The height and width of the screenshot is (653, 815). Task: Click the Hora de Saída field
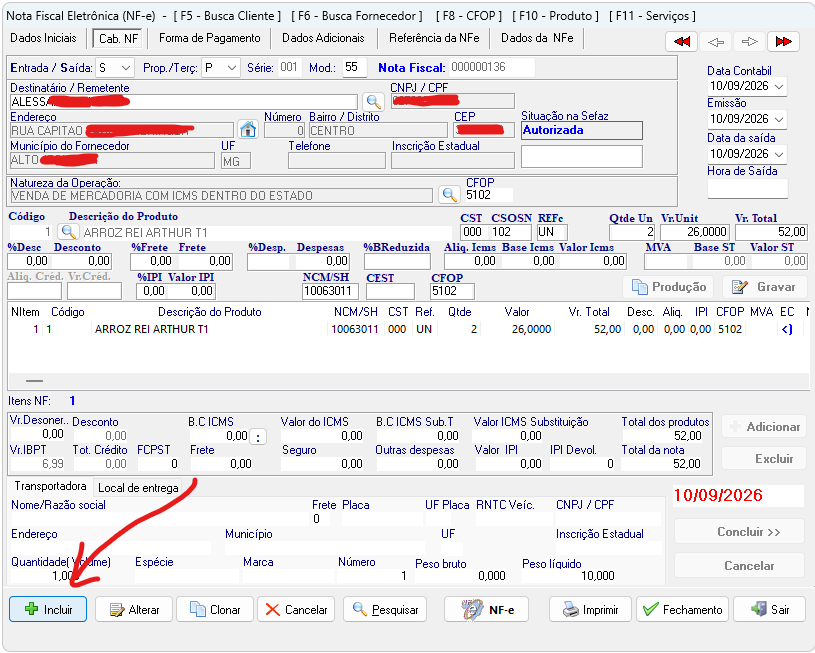(747, 189)
